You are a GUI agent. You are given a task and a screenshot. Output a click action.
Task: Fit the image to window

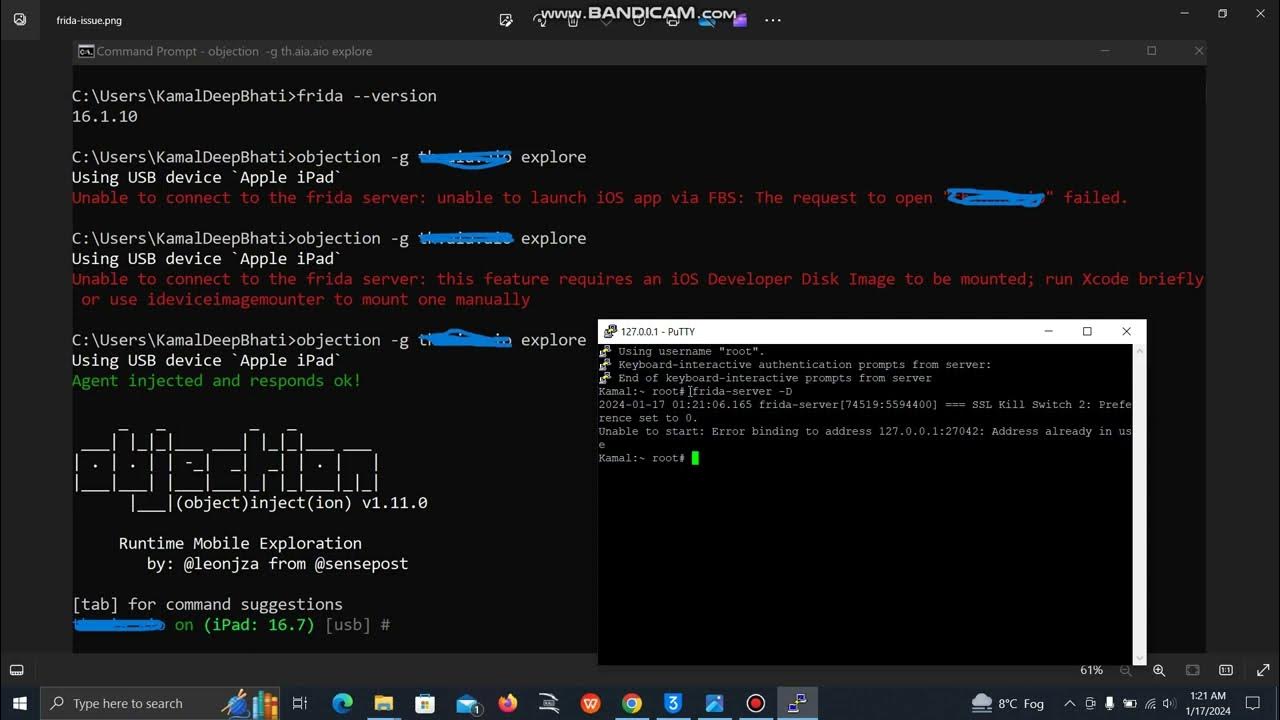tap(1192, 670)
